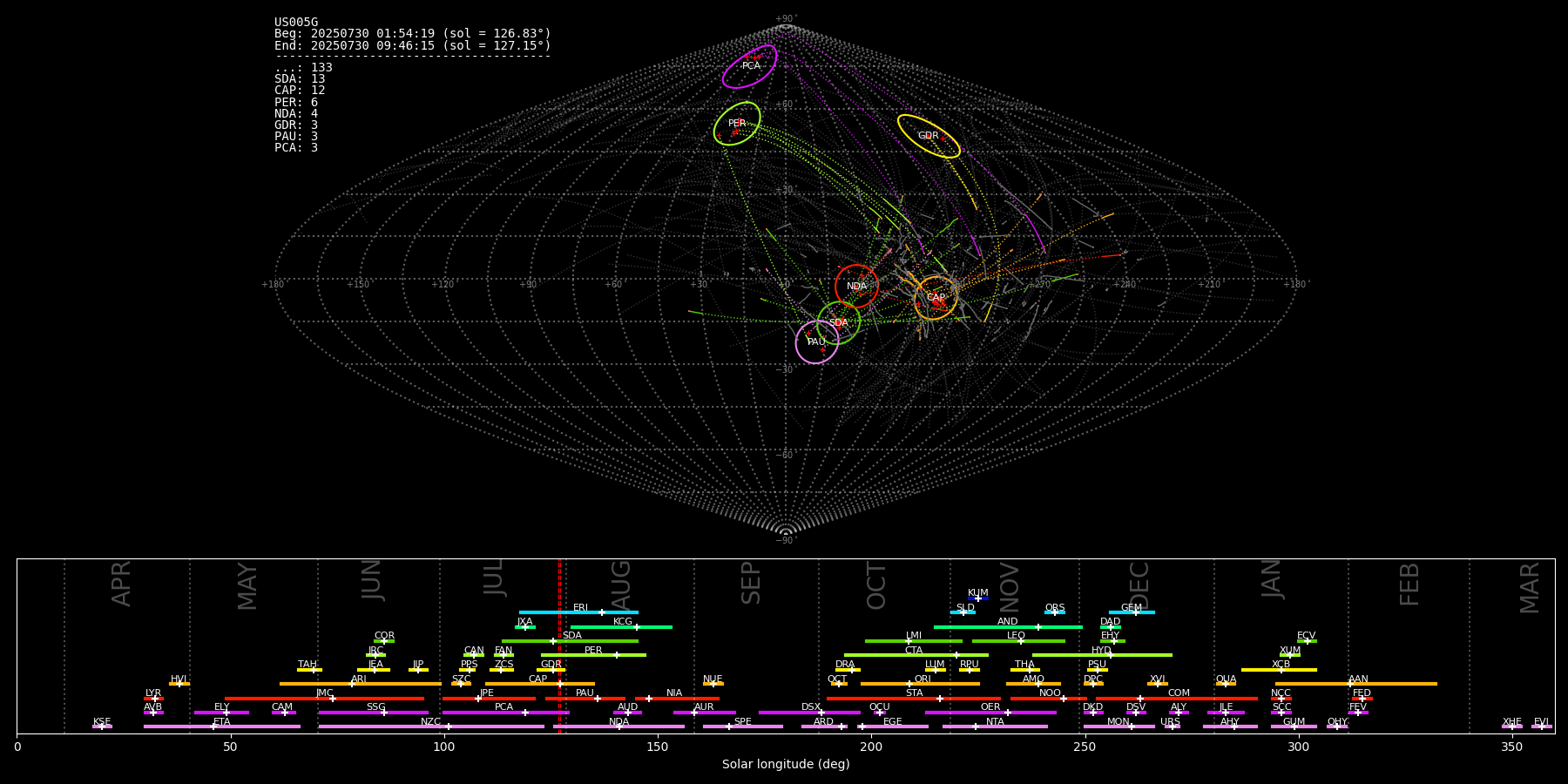Click the 'PAU: 3' count entry
Image resolution: width=1568 pixels, height=784 pixels.
[296, 136]
